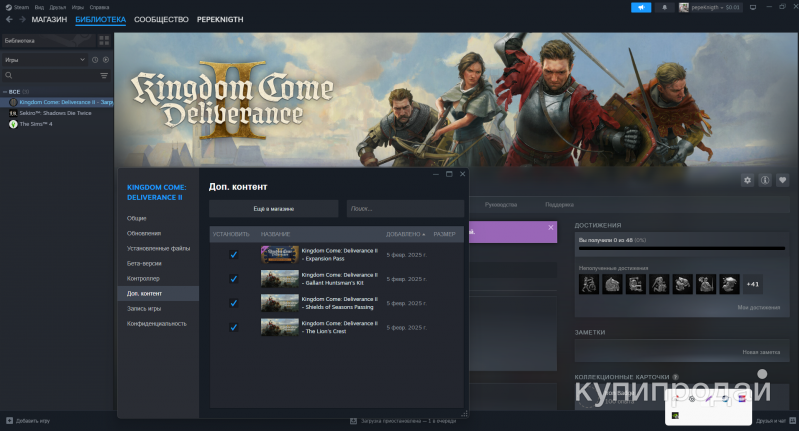Toggle Gallant Huntsman's Kit install checkbox
The width and height of the screenshot is (800, 431).
point(233,279)
